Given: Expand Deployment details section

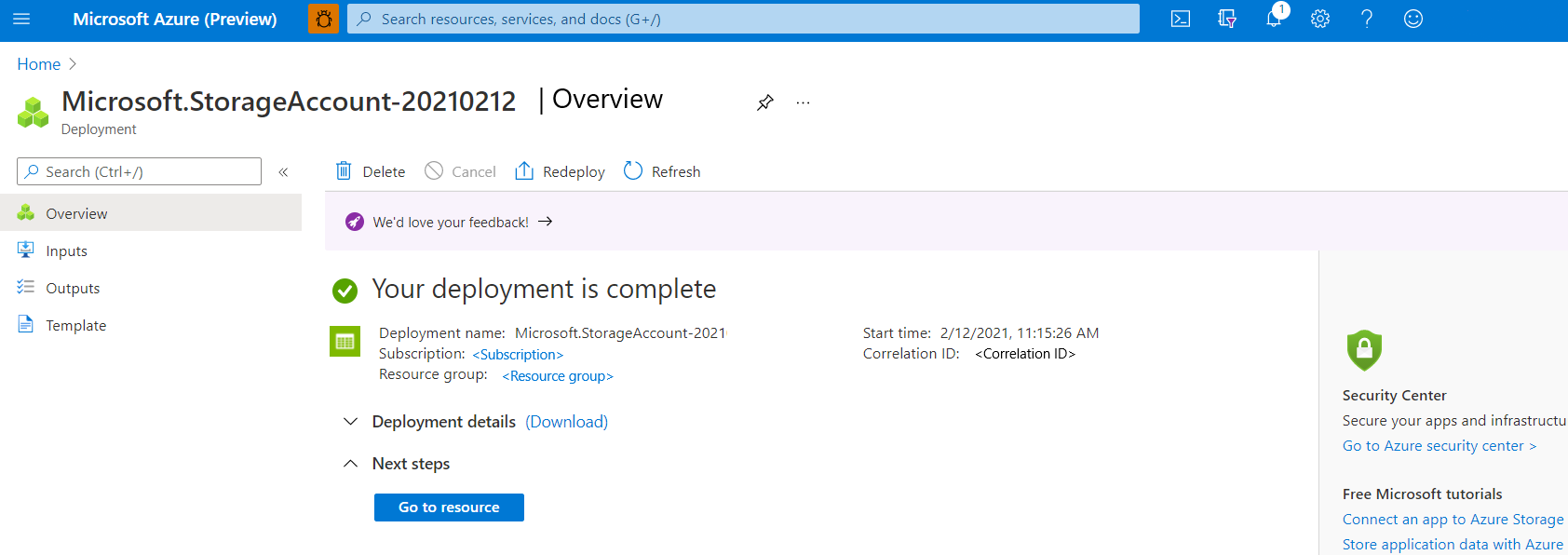Looking at the screenshot, I should click(x=351, y=422).
